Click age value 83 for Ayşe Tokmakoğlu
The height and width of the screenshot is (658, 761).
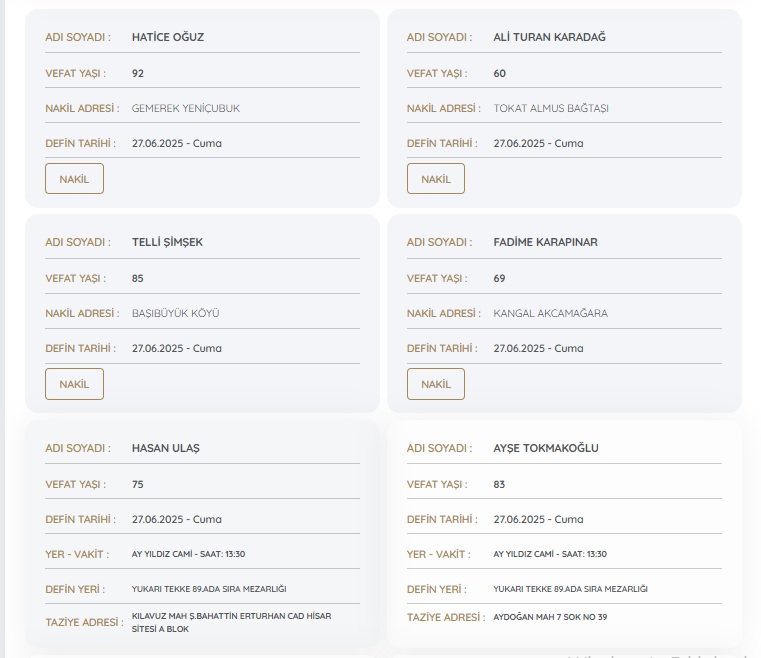pyautogui.click(x=499, y=484)
